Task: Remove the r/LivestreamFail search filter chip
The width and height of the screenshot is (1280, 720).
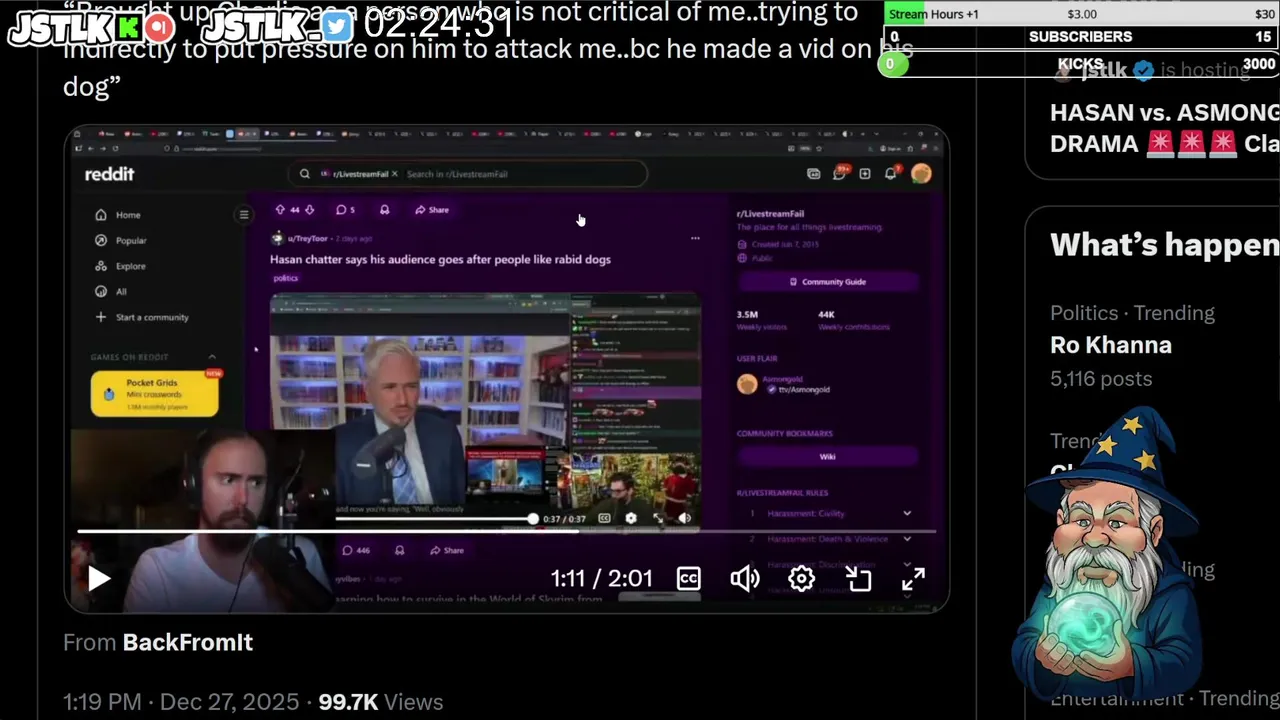Action: pyautogui.click(x=394, y=174)
